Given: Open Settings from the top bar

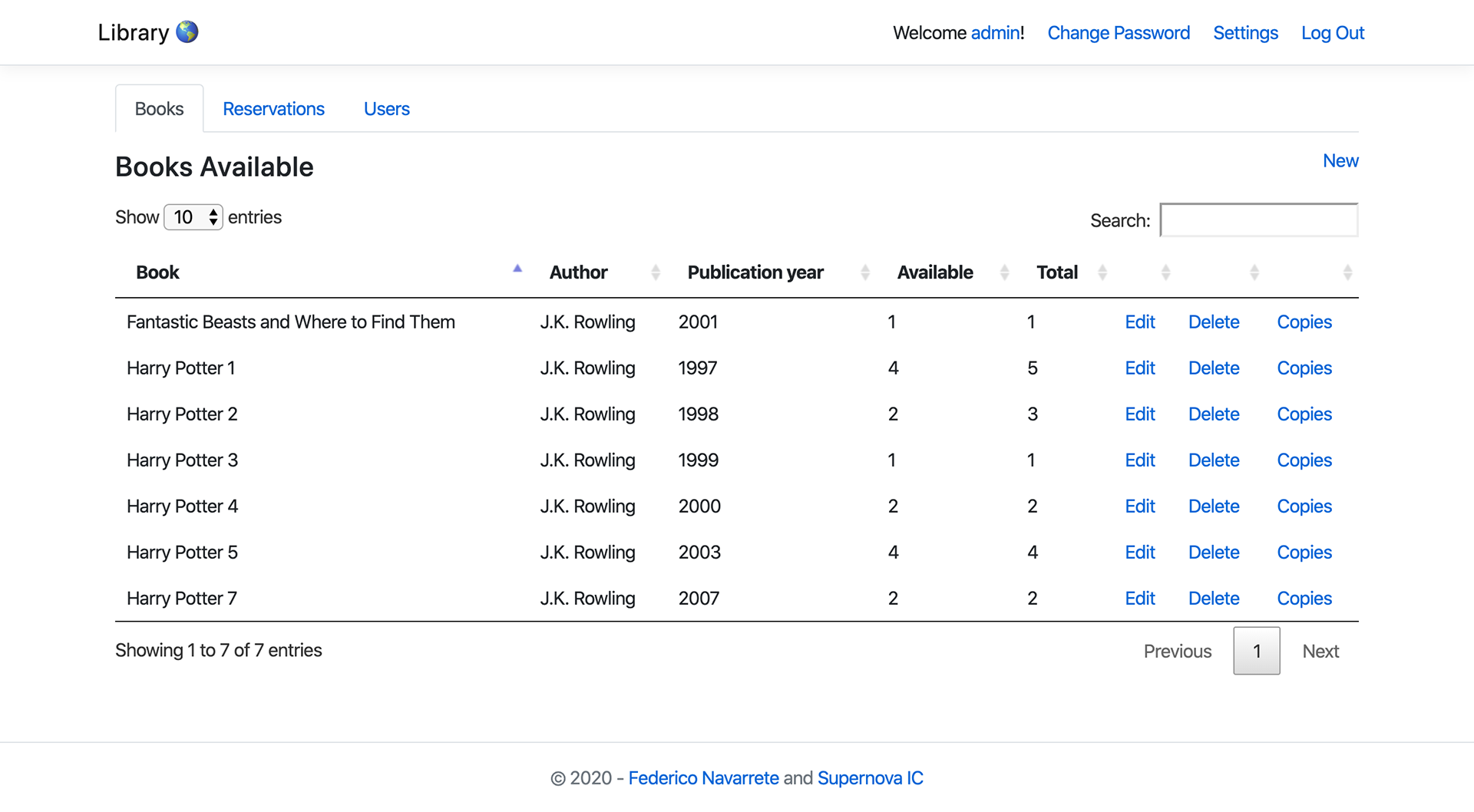Looking at the screenshot, I should pyautogui.click(x=1245, y=33).
